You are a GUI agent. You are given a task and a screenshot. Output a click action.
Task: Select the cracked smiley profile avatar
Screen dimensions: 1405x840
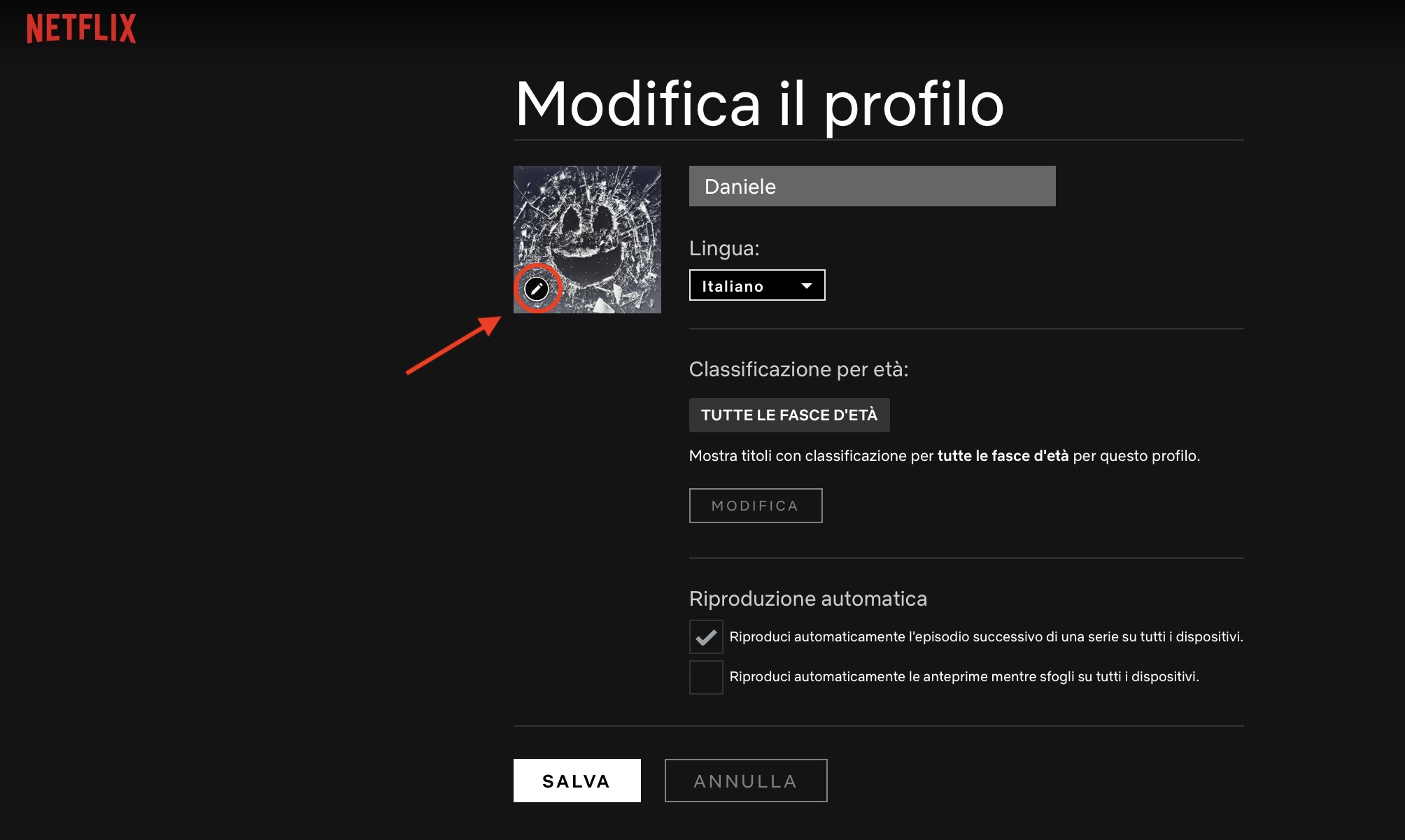[x=587, y=239]
